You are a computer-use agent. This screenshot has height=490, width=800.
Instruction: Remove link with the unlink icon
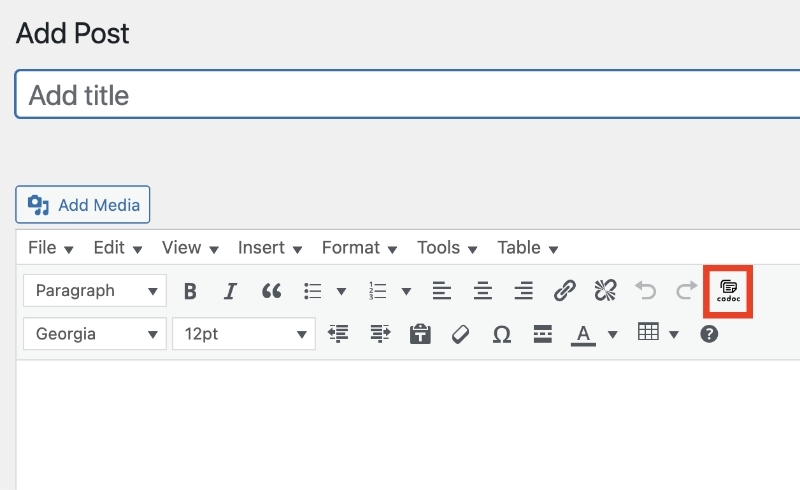pos(606,291)
